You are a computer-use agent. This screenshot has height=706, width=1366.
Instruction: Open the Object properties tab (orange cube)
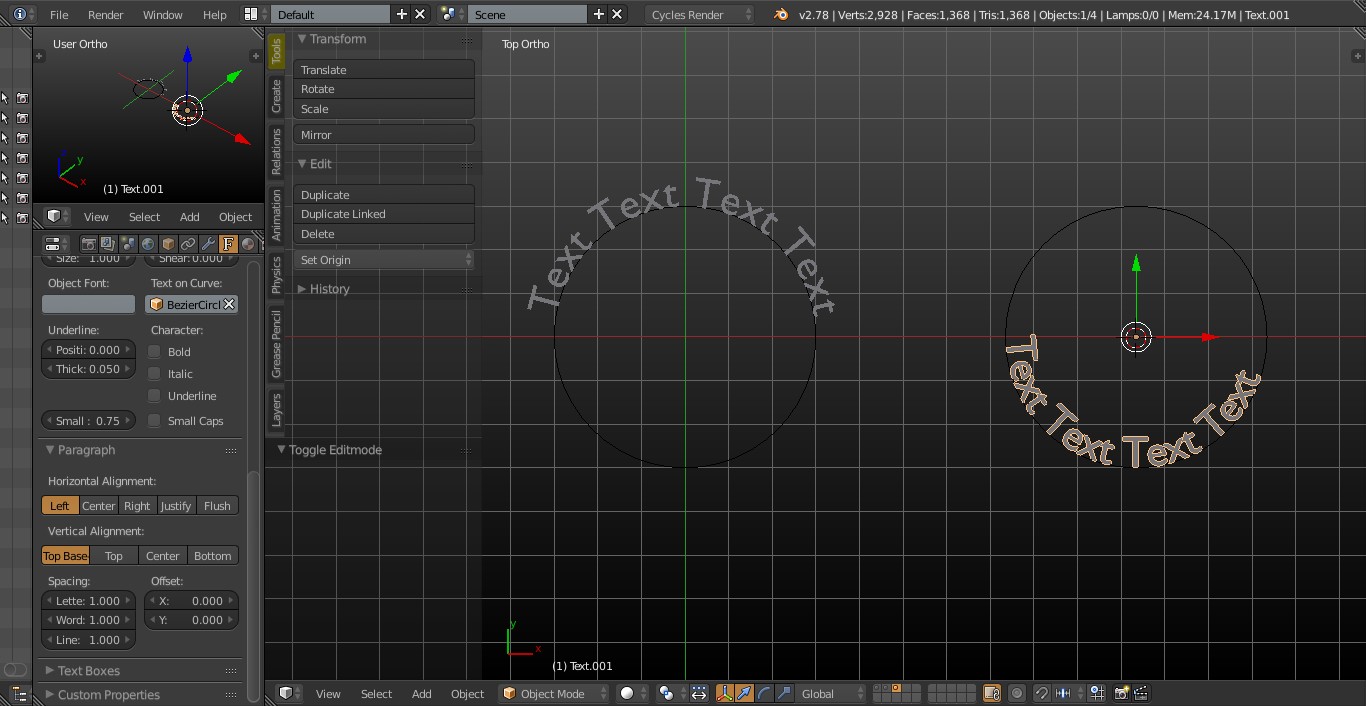[x=168, y=243]
